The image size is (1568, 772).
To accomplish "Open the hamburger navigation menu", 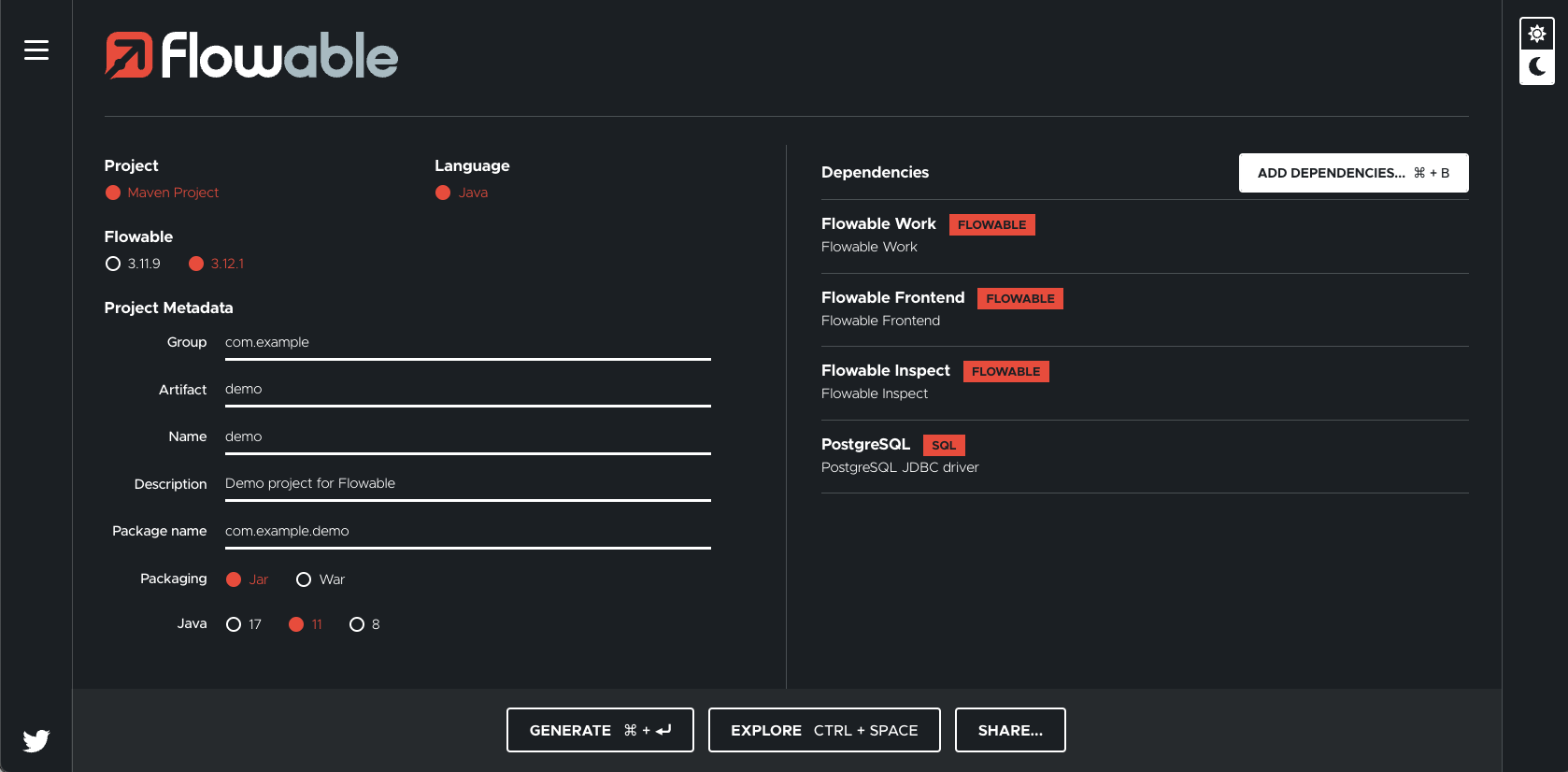I will [x=36, y=50].
